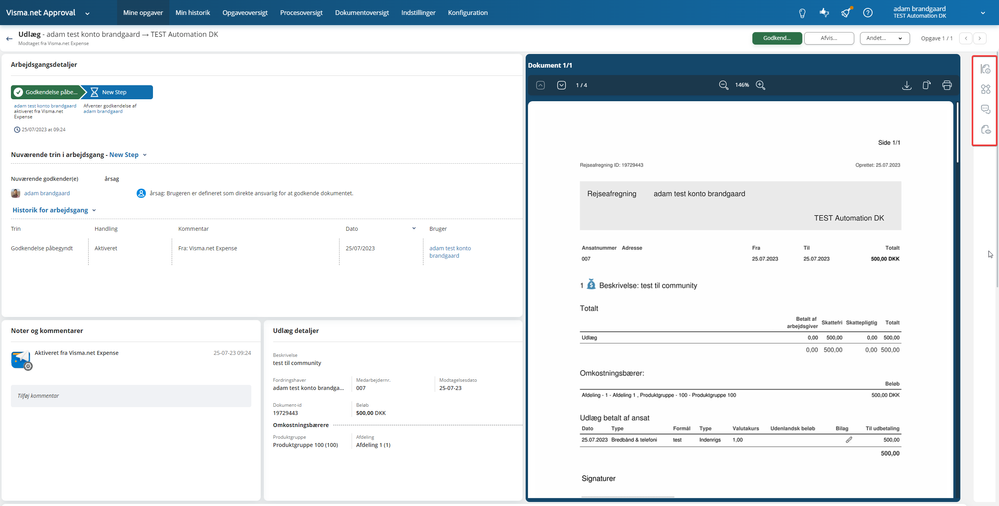Open the lightbulb tips icon in header
This screenshot has width=999, height=506.
(803, 13)
